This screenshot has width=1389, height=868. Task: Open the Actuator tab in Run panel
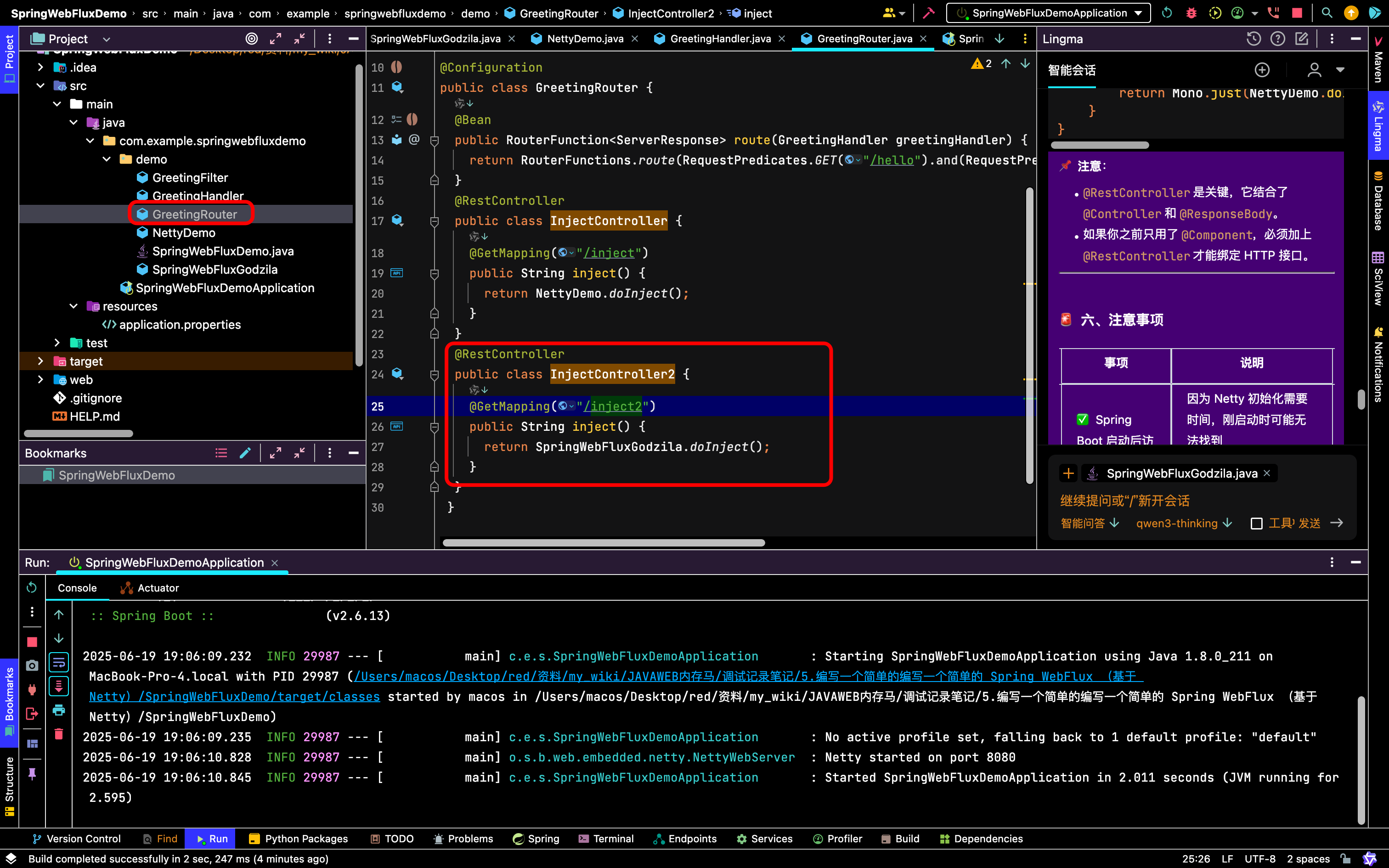click(x=150, y=588)
